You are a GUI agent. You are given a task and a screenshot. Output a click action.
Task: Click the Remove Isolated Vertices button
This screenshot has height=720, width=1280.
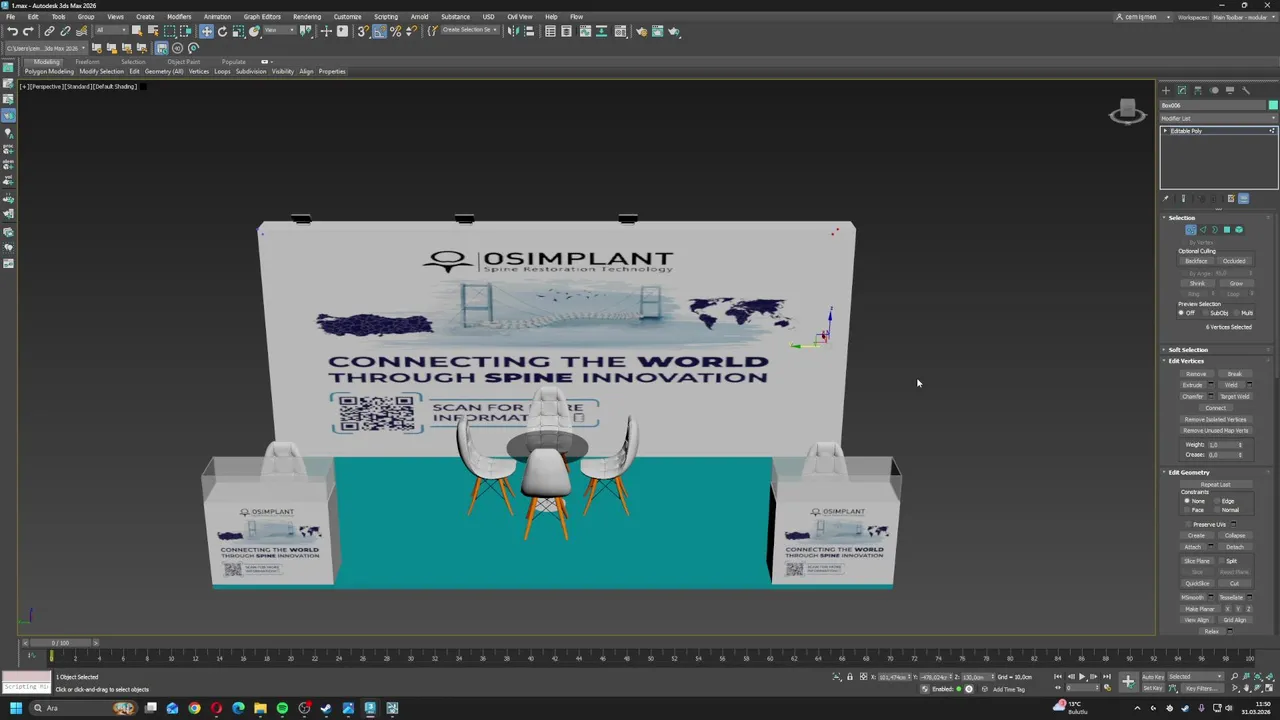click(1215, 420)
